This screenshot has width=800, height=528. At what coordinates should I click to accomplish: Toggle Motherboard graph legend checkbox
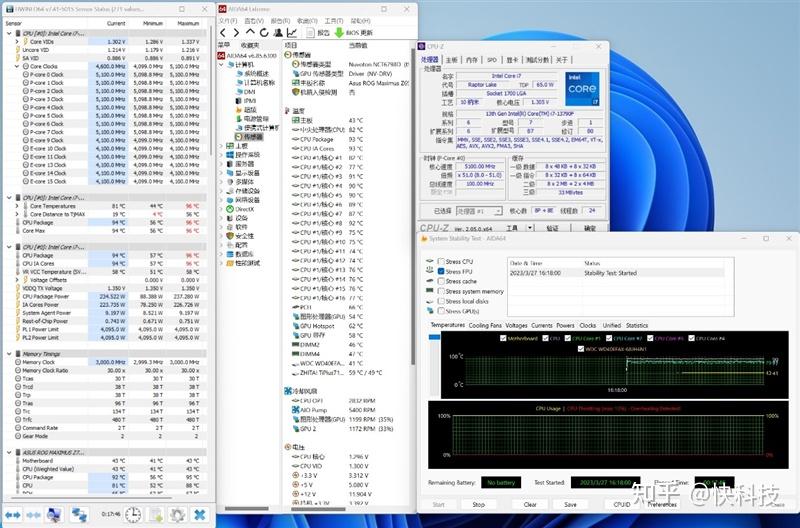(x=504, y=338)
